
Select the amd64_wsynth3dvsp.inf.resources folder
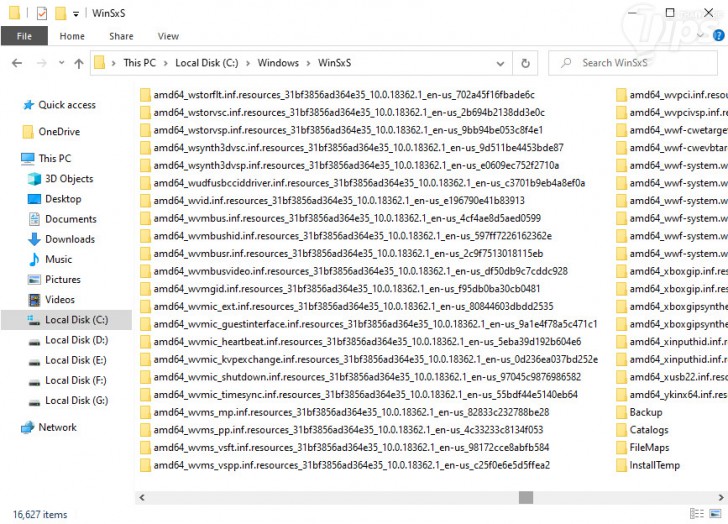click(350, 165)
